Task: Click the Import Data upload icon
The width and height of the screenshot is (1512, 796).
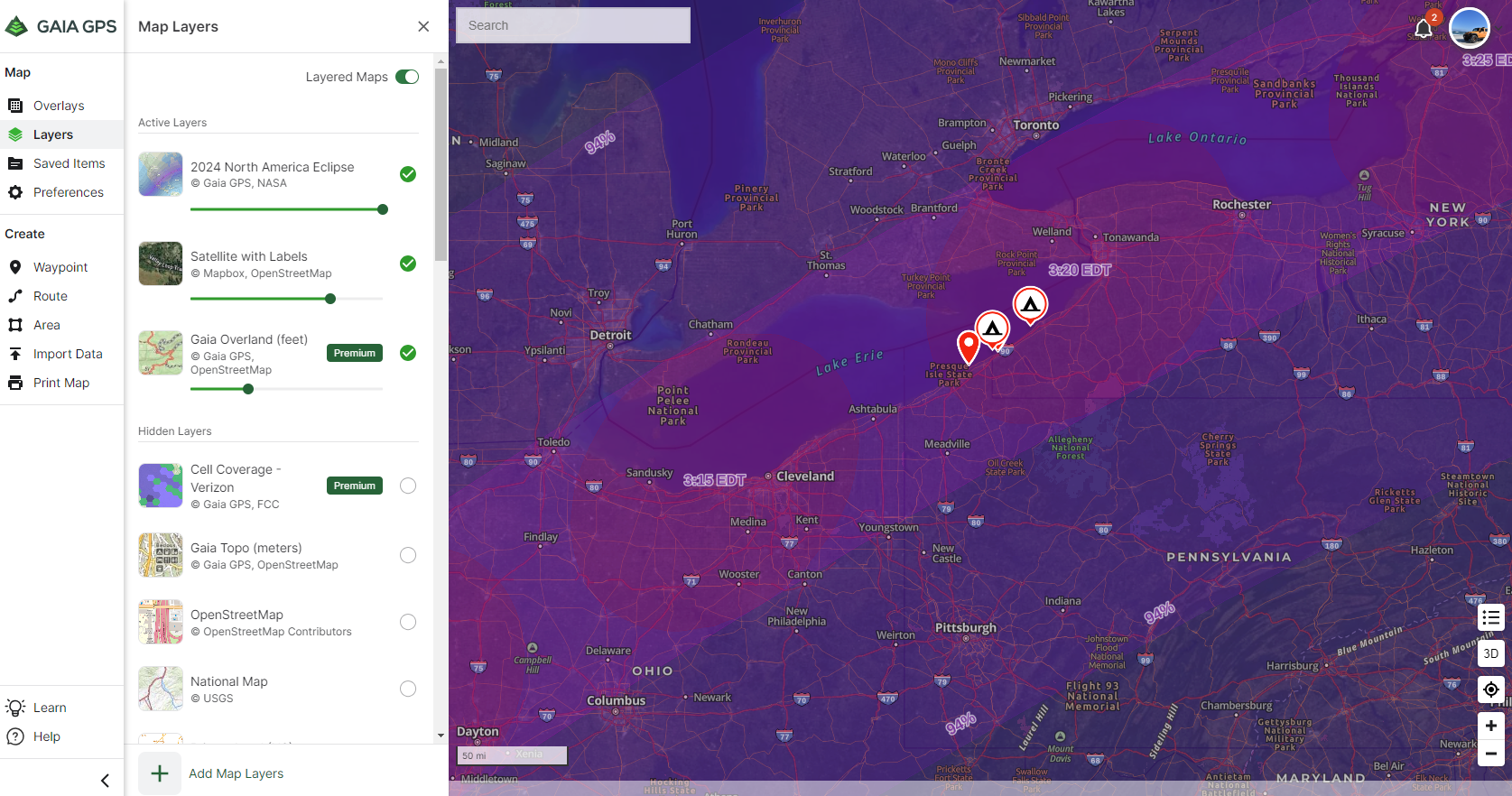Action: point(15,354)
